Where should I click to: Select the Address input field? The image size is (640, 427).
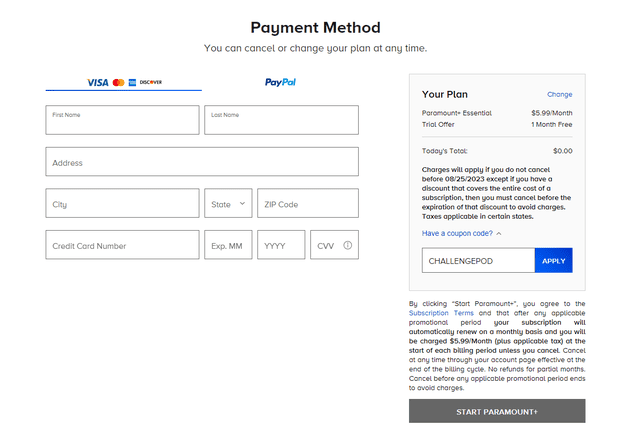pos(201,162)
